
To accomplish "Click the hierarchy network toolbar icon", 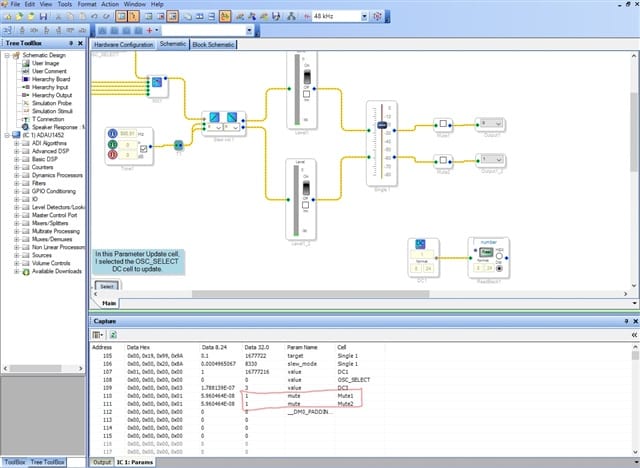I will (x=291, y=16).
